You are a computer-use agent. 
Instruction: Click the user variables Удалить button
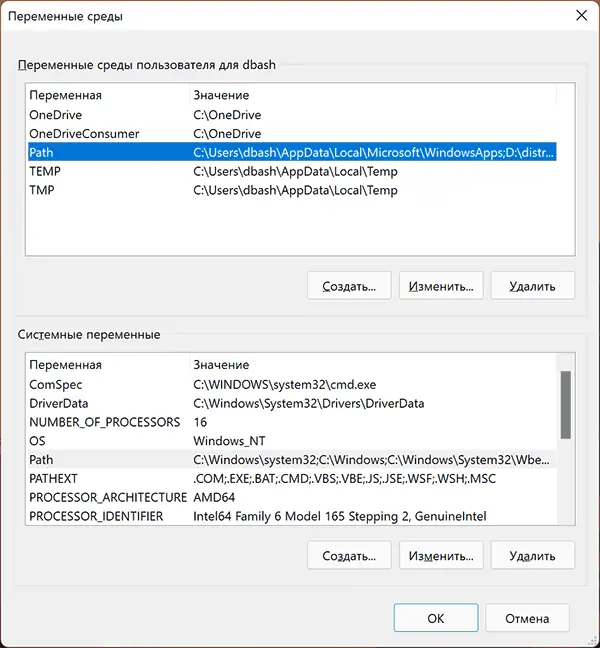[x=534, y=285]
